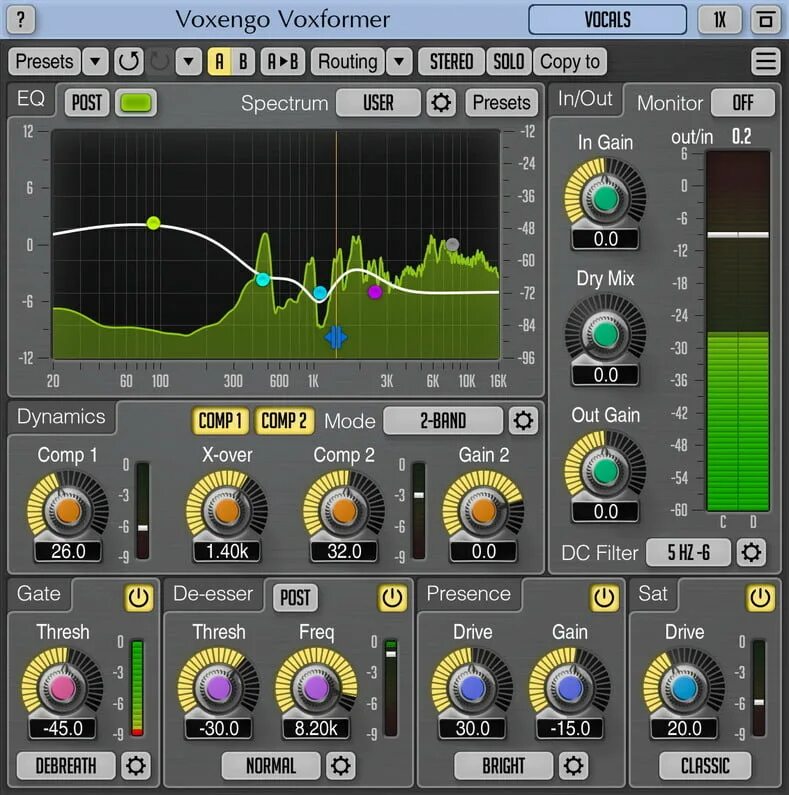Click the Comp 1 knob
The width and height of the screenshot is (789, 795).
coord(68,511)
